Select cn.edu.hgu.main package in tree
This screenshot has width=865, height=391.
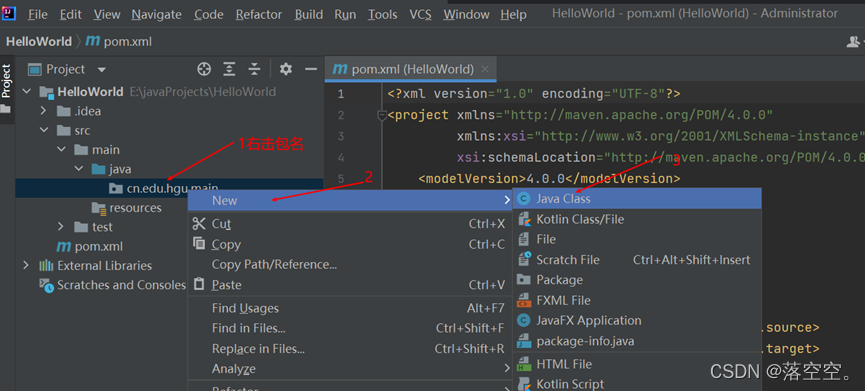tap(172, 188)
